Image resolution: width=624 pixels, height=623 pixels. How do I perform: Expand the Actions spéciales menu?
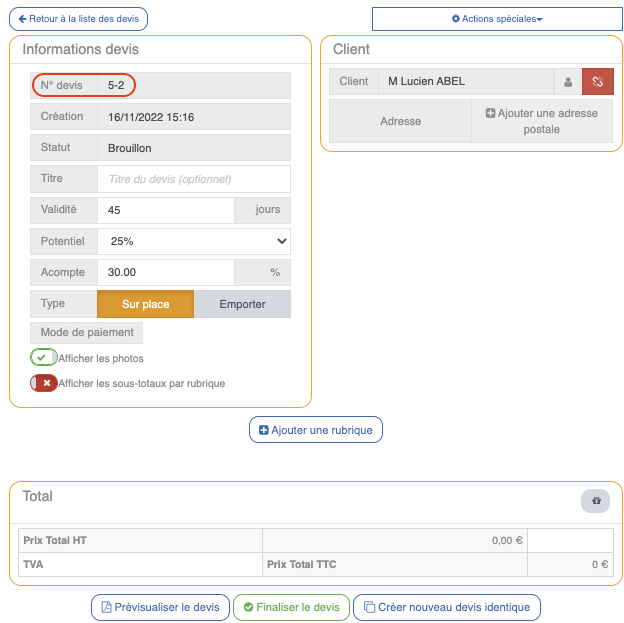click(496, 19)
